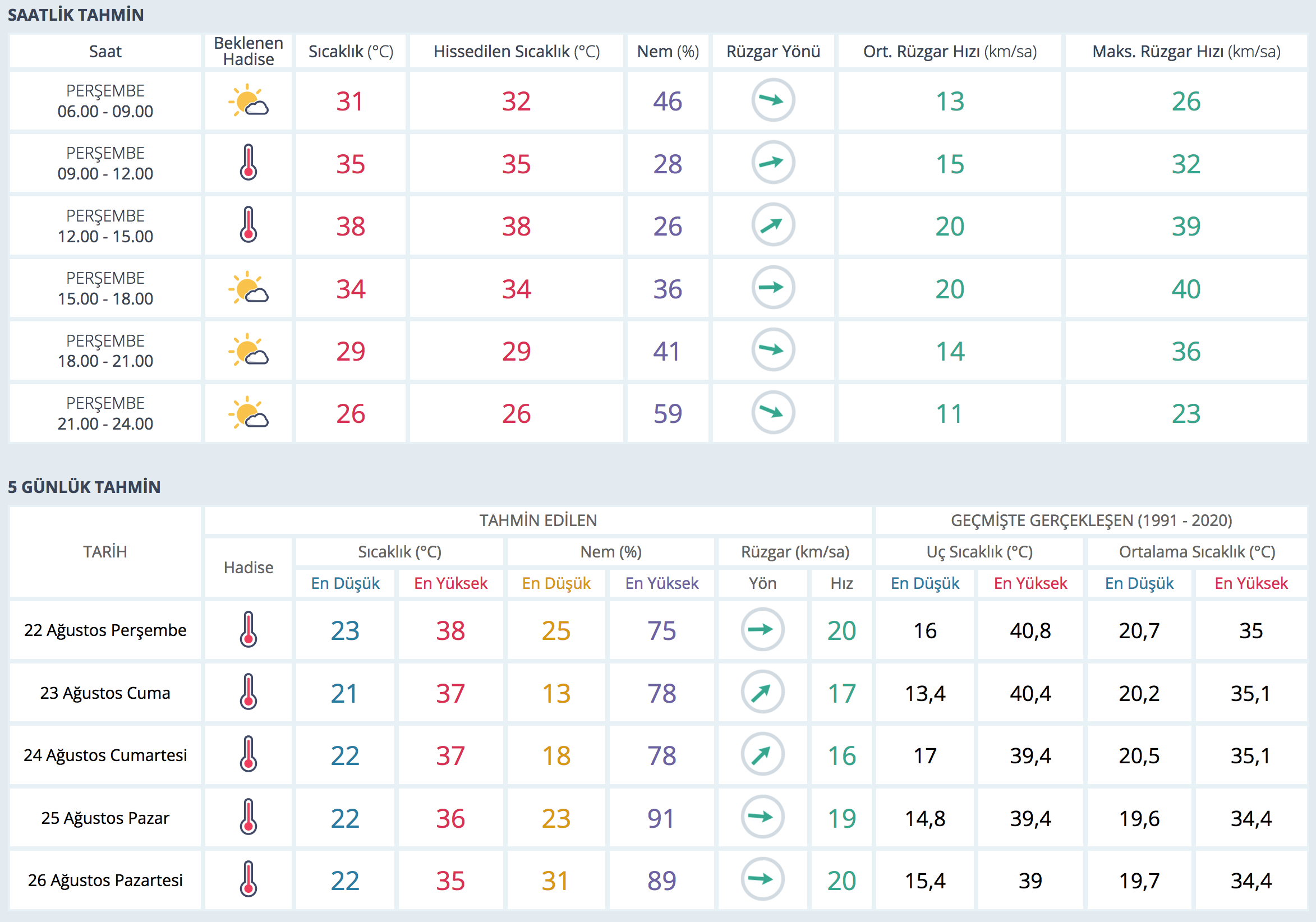The image size is (1316, 922).
Task: Click the GEÇMİŞTE GERÇEKLEŞEN (1991 - 2020) header
Action: point(1090,520)
